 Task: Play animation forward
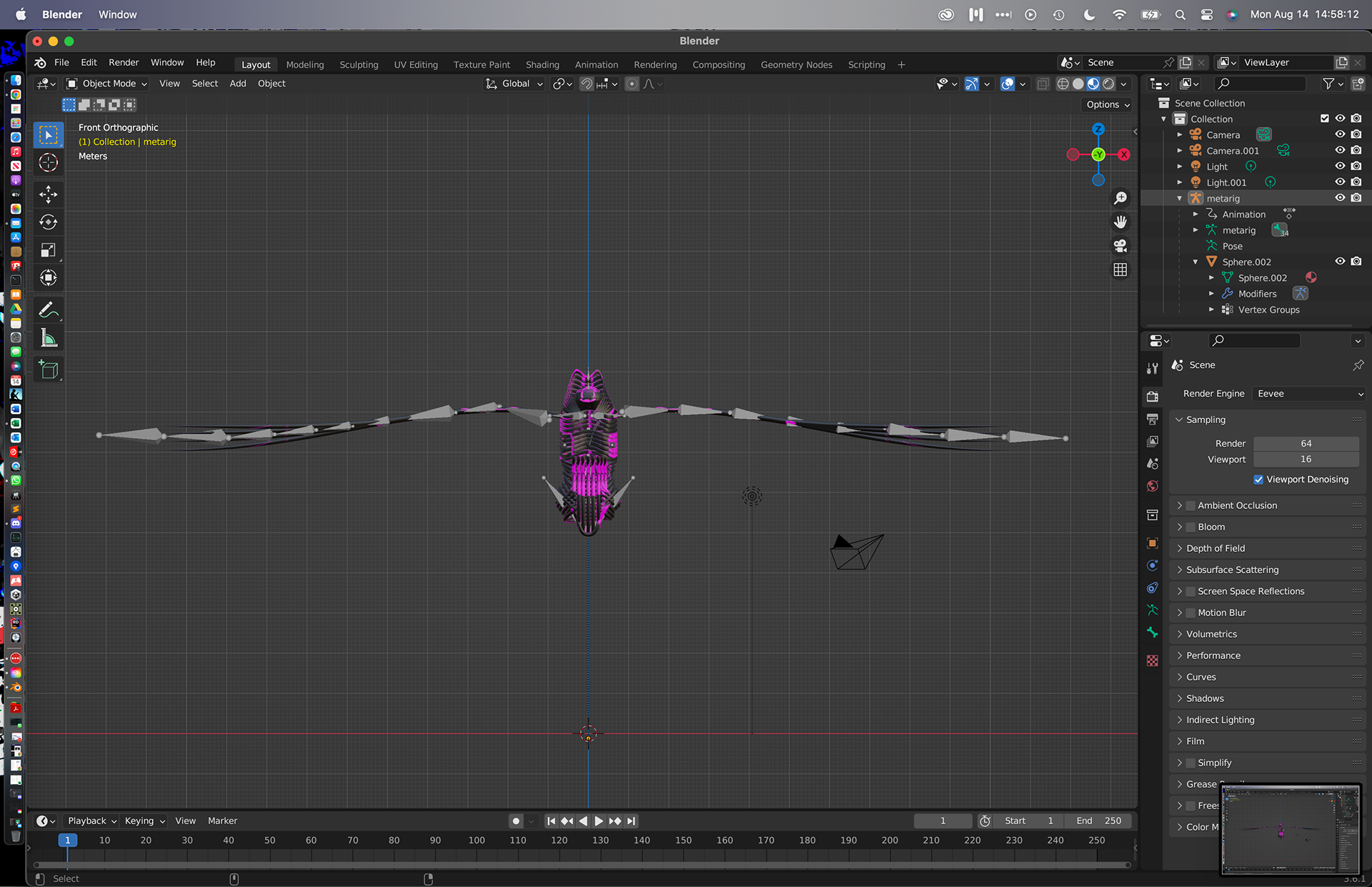click(x=599, y=821)
